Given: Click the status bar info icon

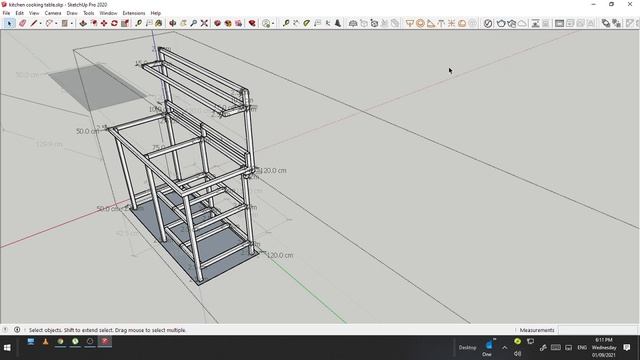Looking at the screenshot, I should click(17, 329).
